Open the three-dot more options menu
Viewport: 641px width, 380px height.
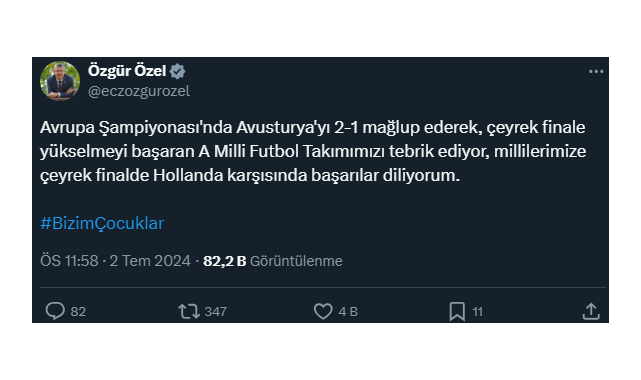tap(596, 72)
